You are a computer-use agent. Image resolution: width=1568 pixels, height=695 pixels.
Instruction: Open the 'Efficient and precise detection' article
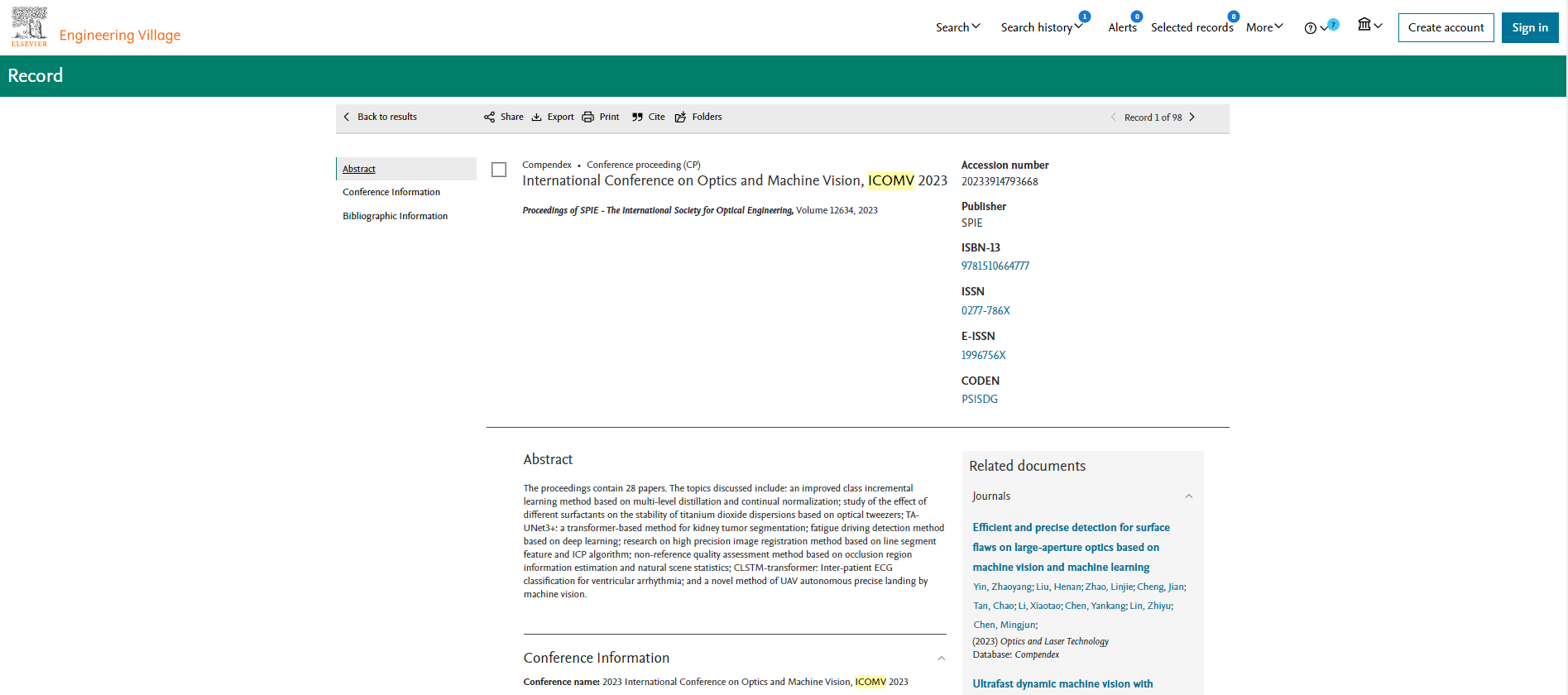[x=1071, y=547]
